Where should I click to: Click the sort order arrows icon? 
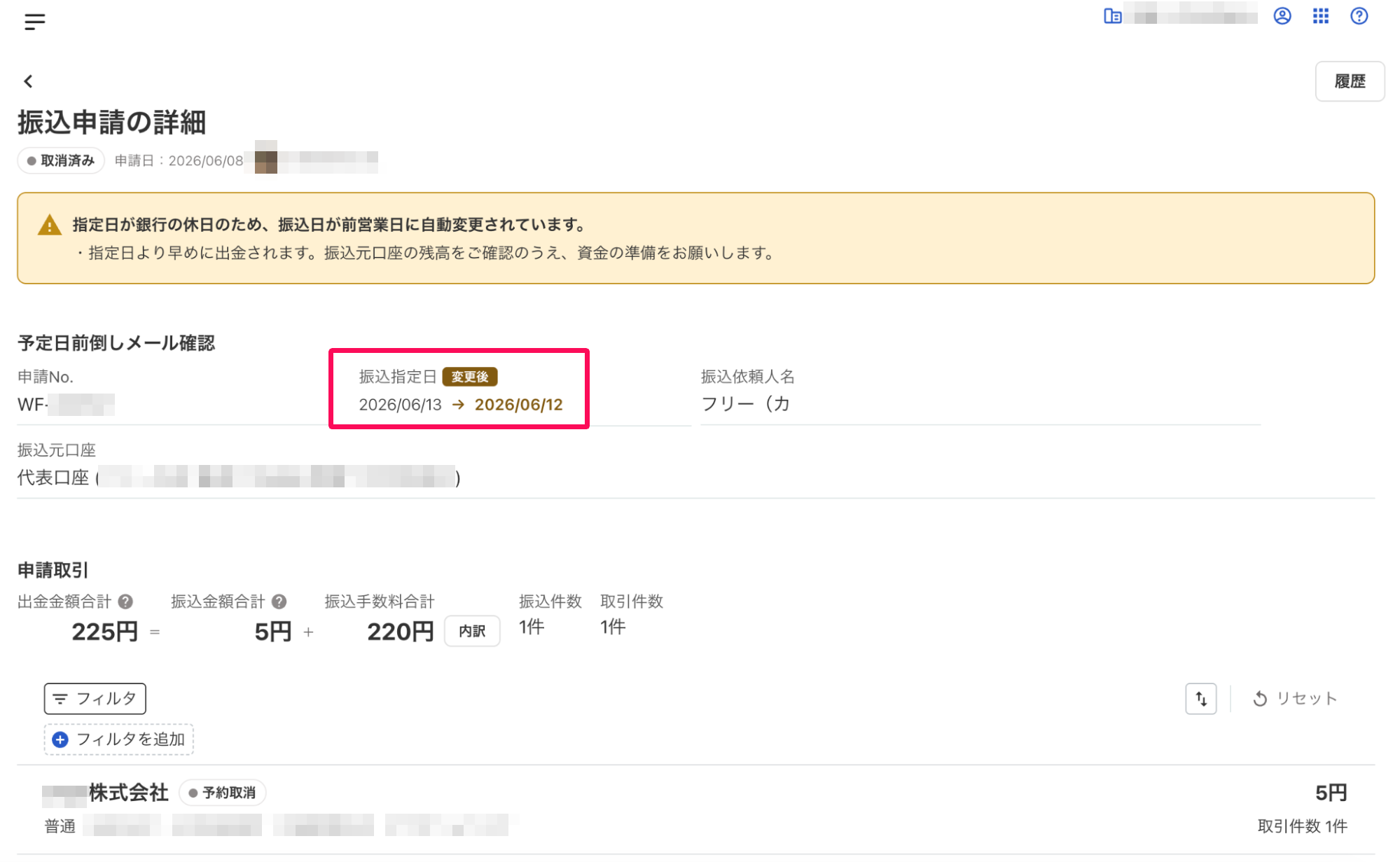[1200, 698]
